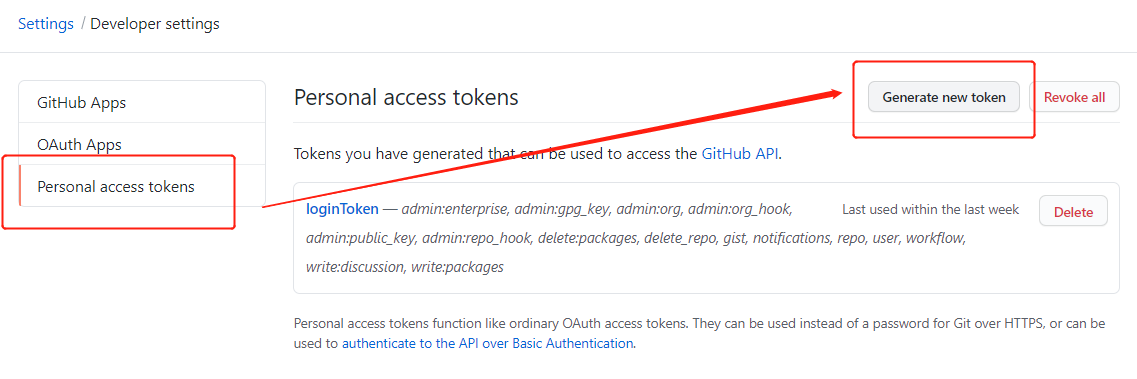Click the Last used within the last week text
Viewport: 1137px width, 379px height.
[x=930, y=209]
